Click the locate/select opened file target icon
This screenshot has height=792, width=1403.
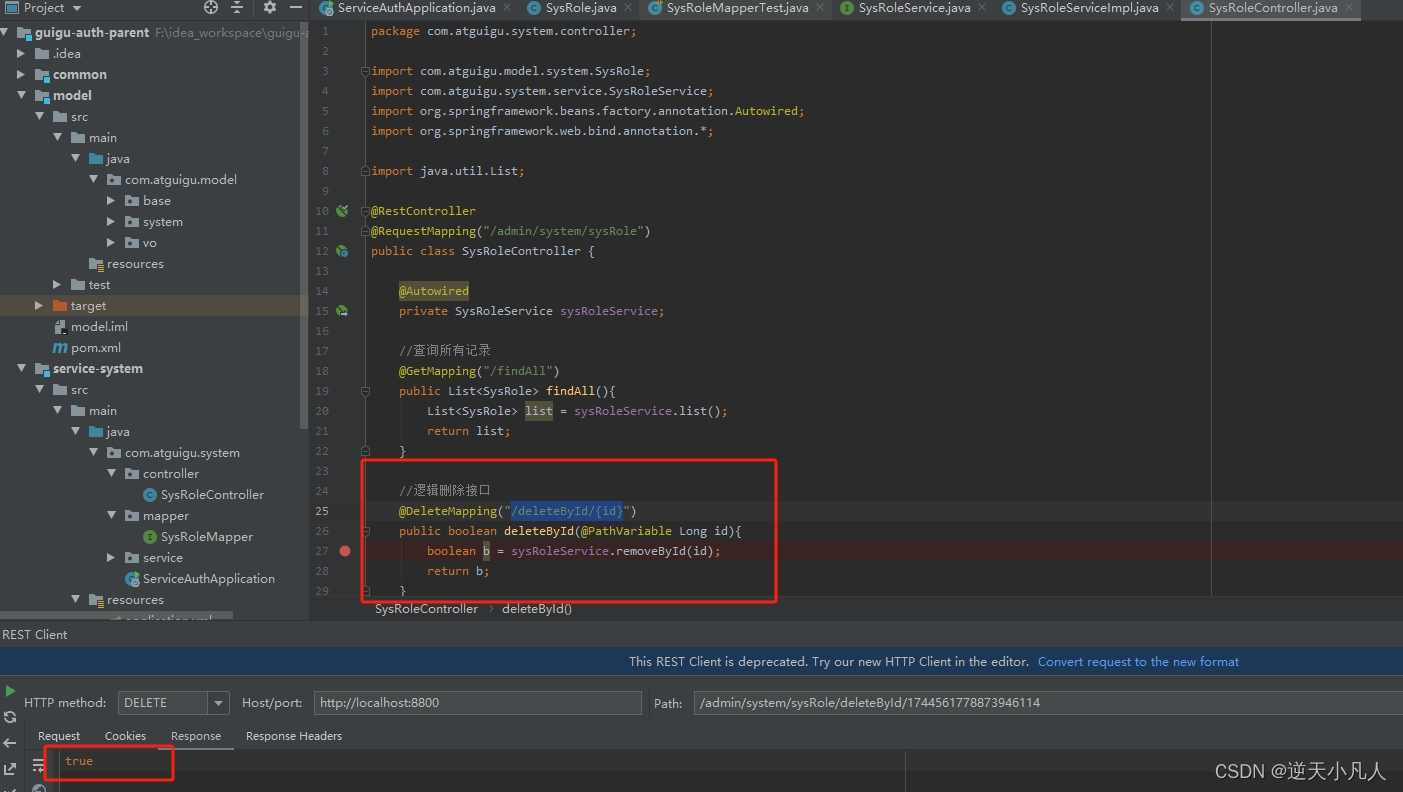pos(211,8)
